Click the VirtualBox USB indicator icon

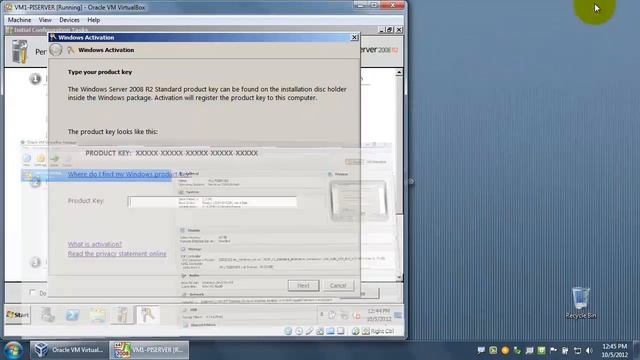(309, 331)
